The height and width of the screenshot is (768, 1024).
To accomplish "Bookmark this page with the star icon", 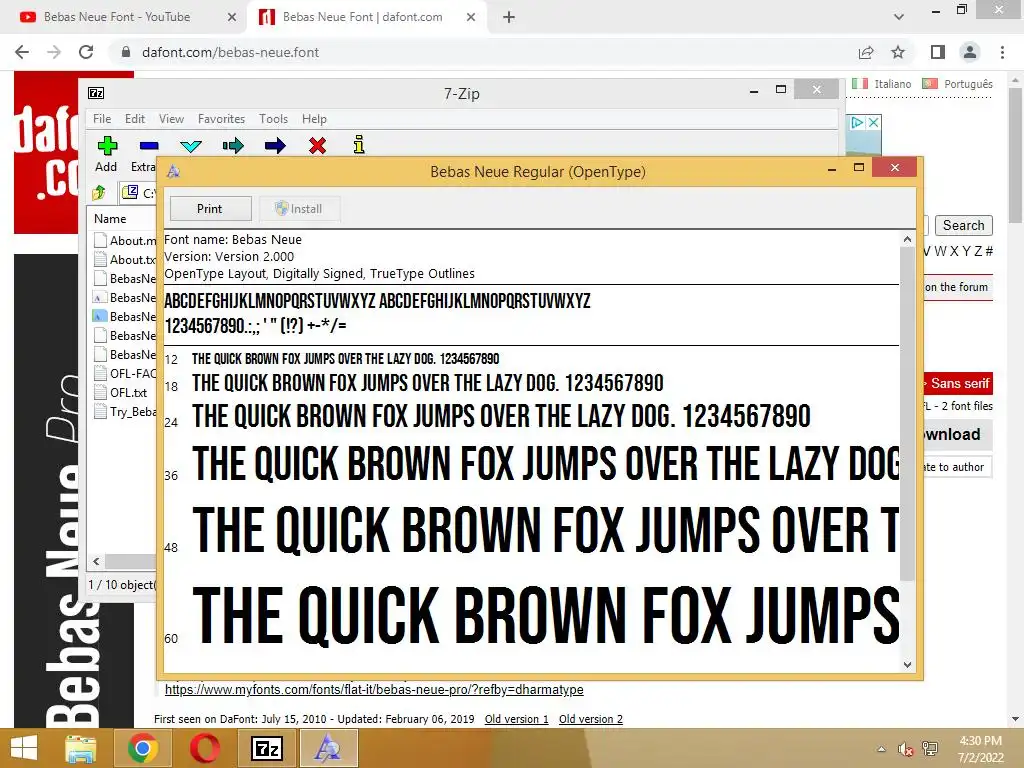I will coord(898,52).
